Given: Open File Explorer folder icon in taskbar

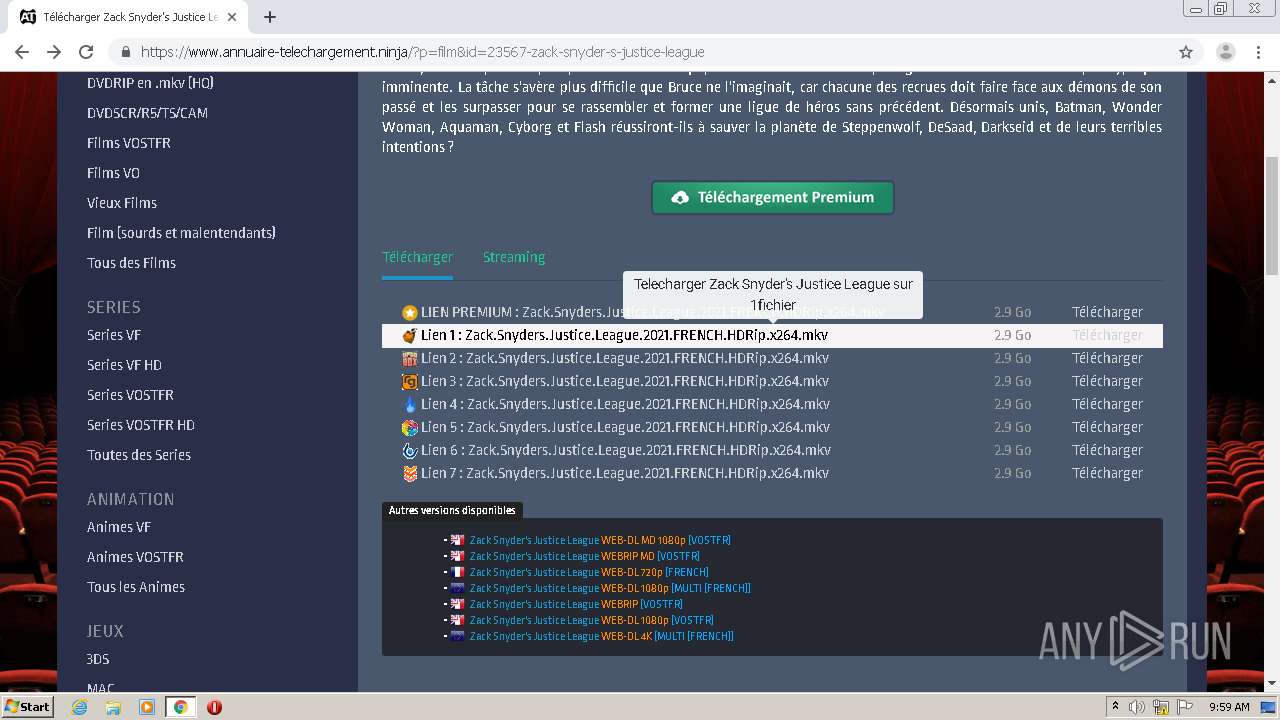Looking at the screenshot, I should point(113,707).
